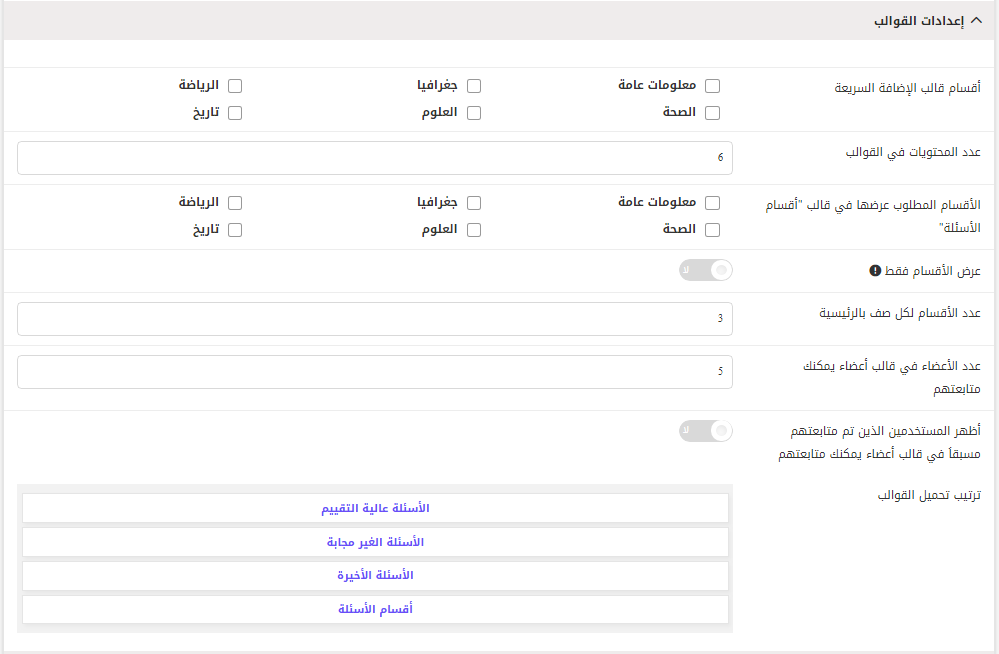Check تاريخ in أقسام الأسئلة template sections

[x=234, y=230]
